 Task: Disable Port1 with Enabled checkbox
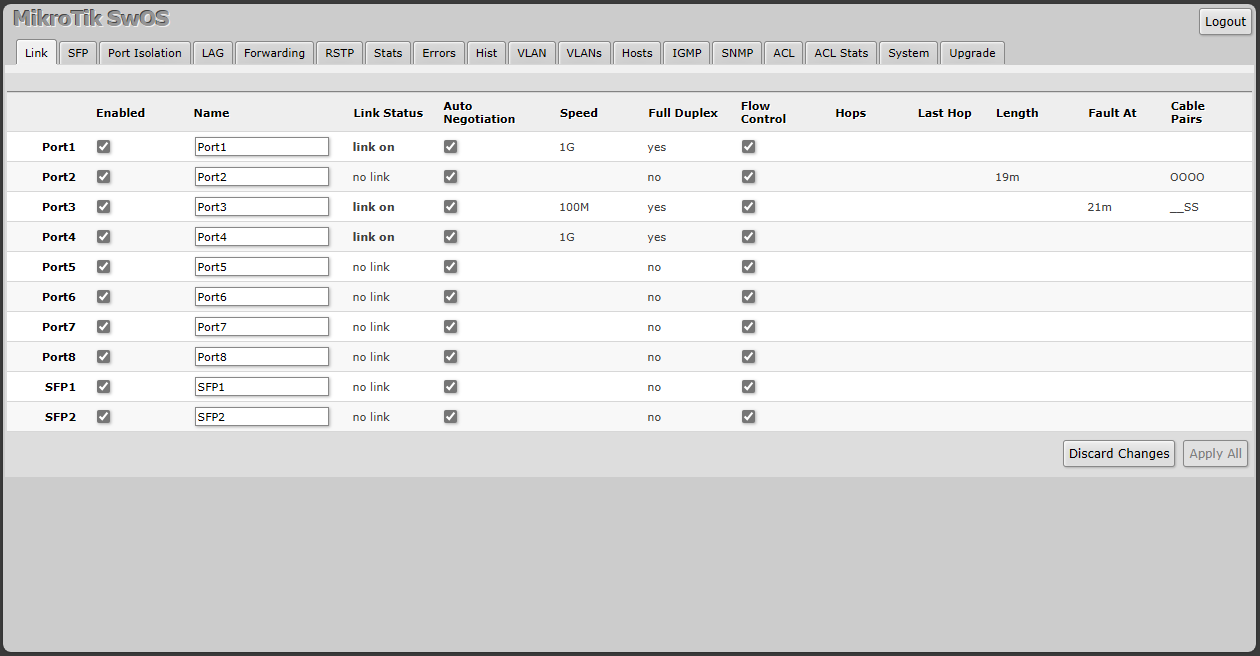click(104, 147)
